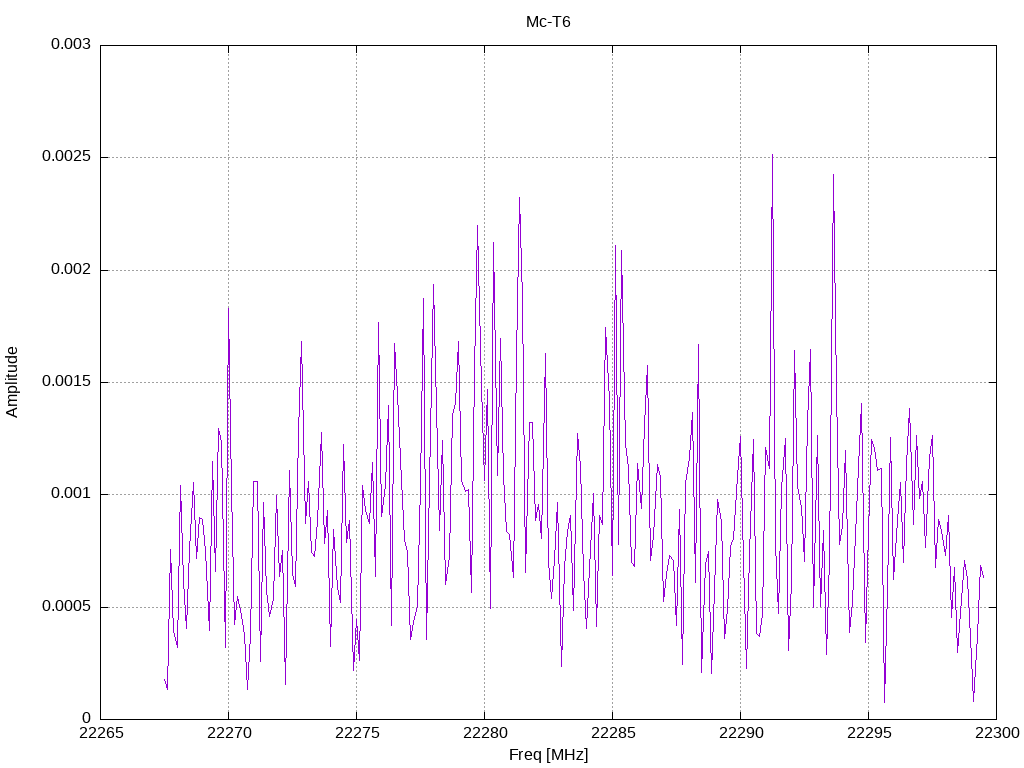
Task: Click y-axis tick label 0.0005
Action: [x=66, y=606]
